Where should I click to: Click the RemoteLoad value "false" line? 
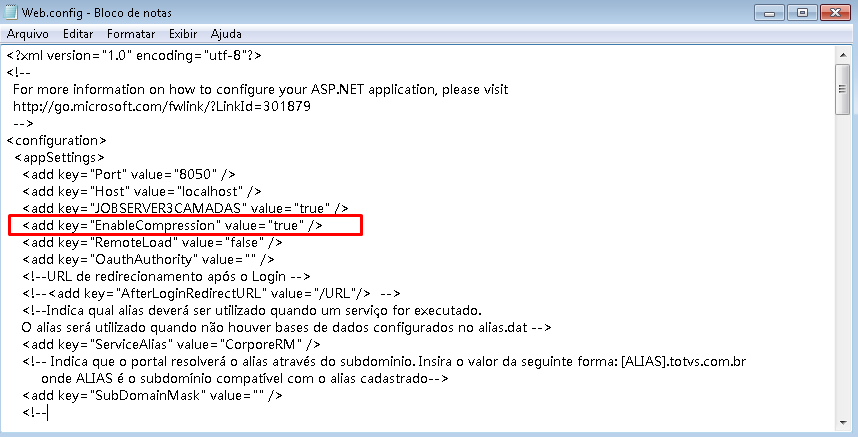point(153,242)
